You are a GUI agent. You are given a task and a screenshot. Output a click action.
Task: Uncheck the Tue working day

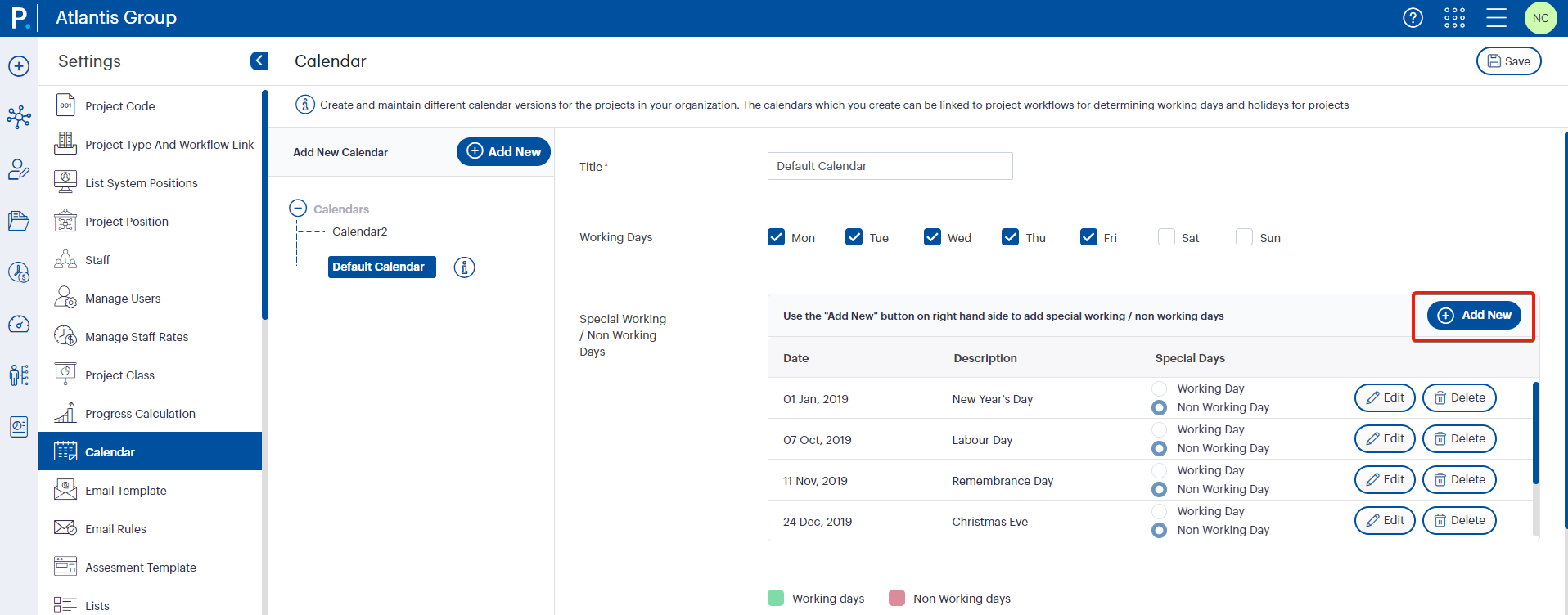[x=854, y=237]
